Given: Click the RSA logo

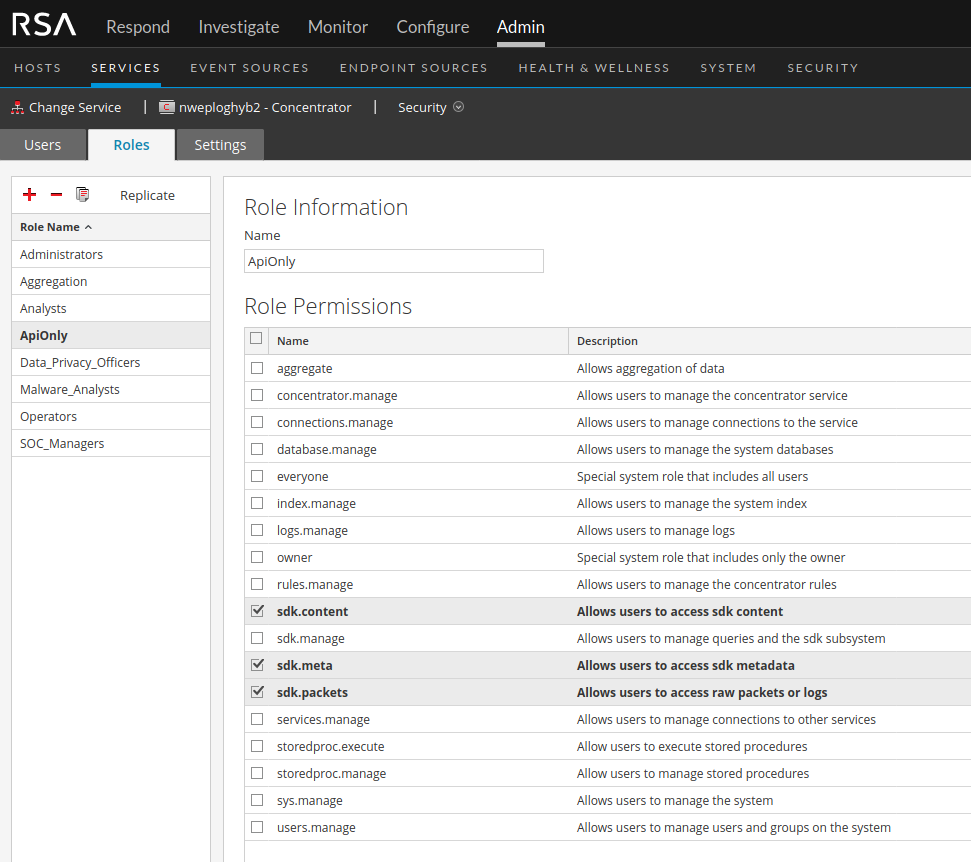Looking at the screenshot, I should click(43, 26).
